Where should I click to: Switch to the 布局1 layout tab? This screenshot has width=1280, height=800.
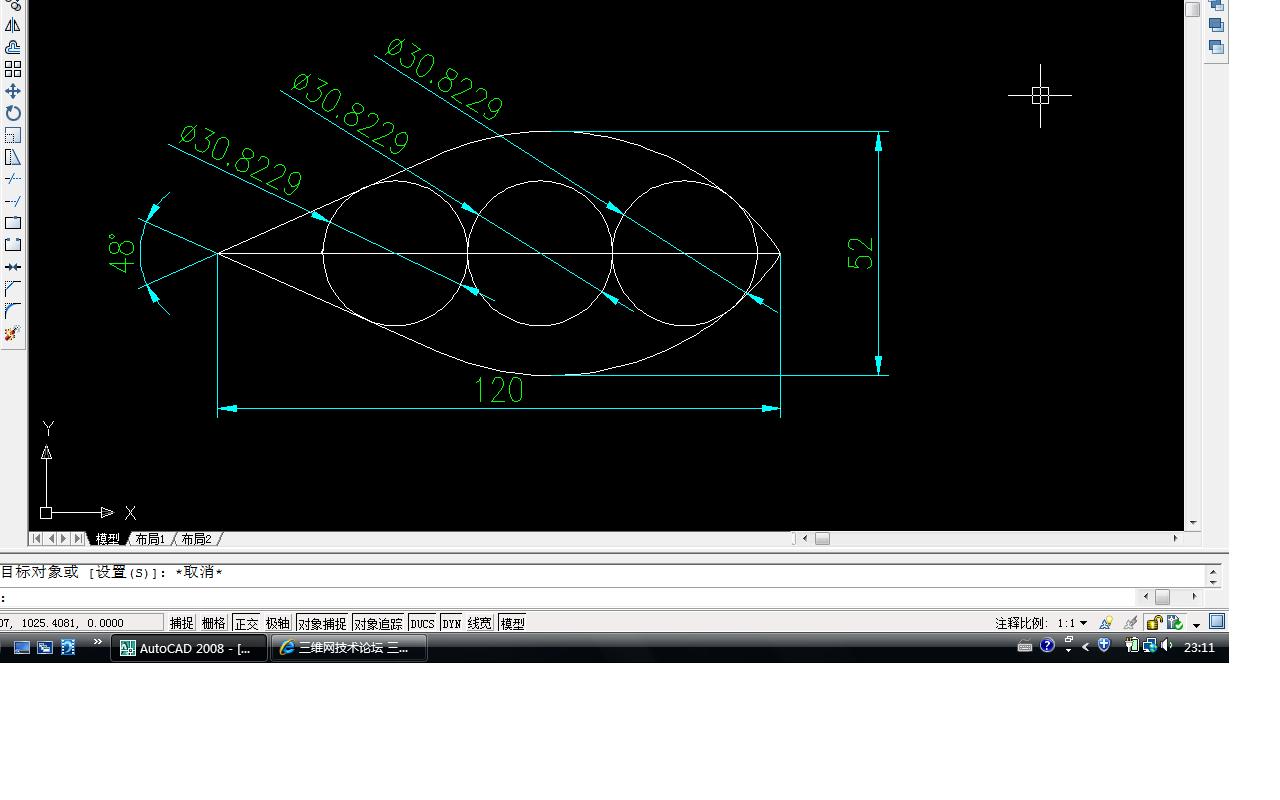[150, 539]
